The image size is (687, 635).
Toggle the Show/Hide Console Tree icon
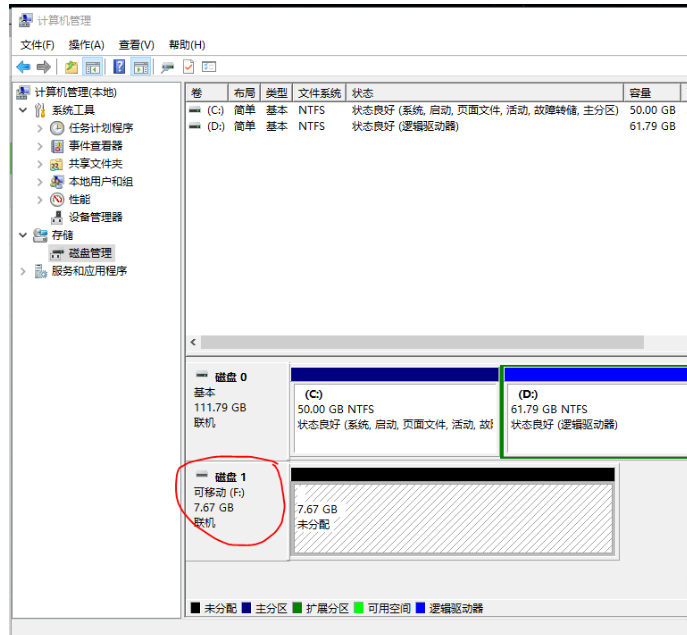tap(93, 67)
